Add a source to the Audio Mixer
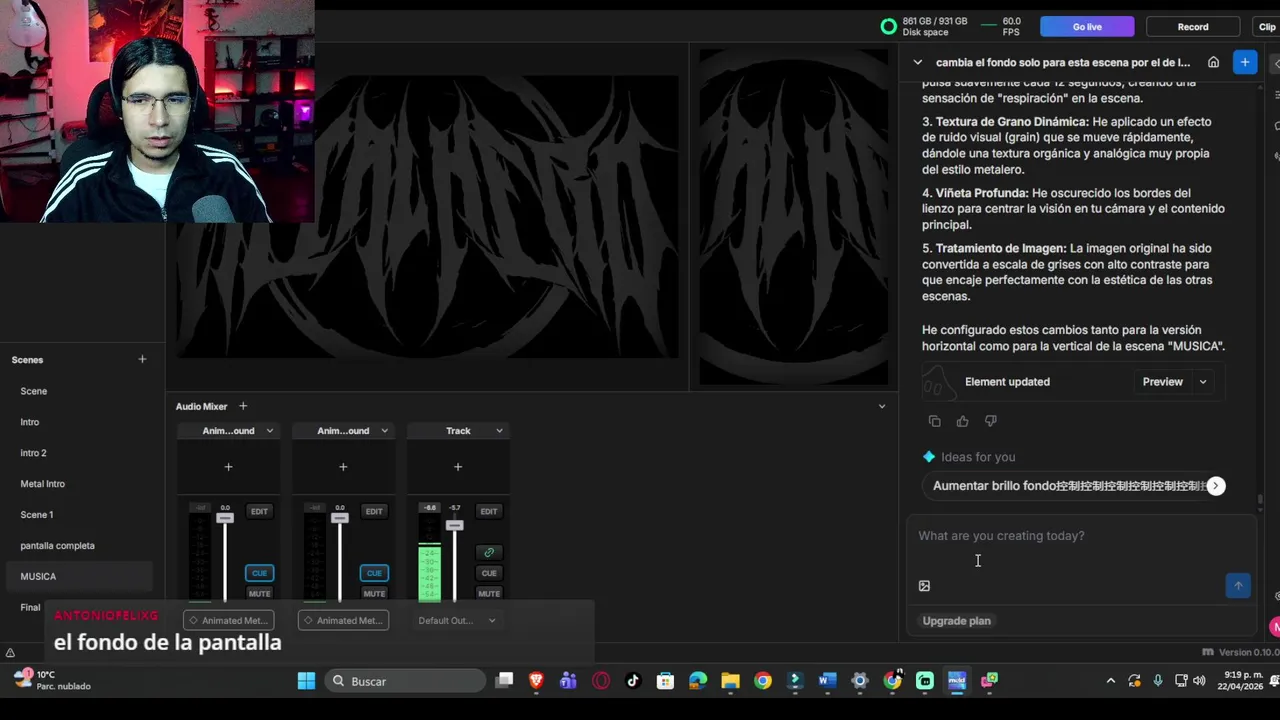Image resolution: width=1280 pixels, height=720 pixels. (x=243, y=406)
